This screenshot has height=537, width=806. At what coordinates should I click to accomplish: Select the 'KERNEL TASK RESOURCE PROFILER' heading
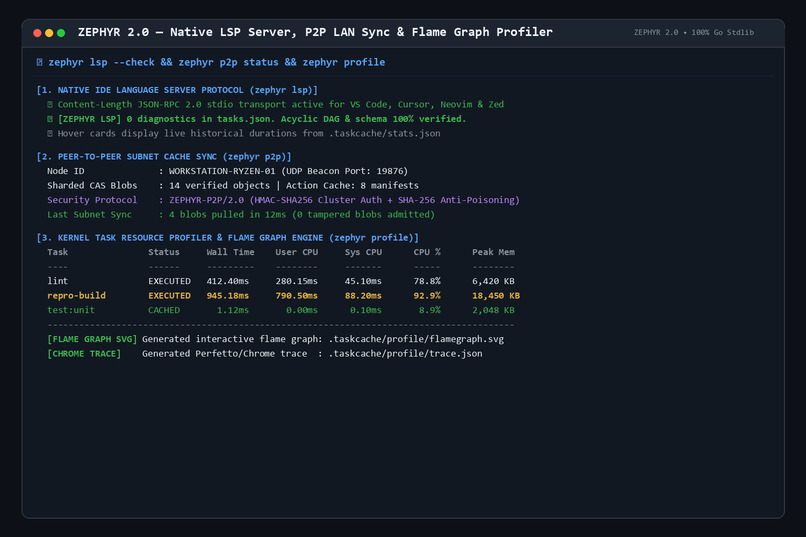click(x=228, y=238)
